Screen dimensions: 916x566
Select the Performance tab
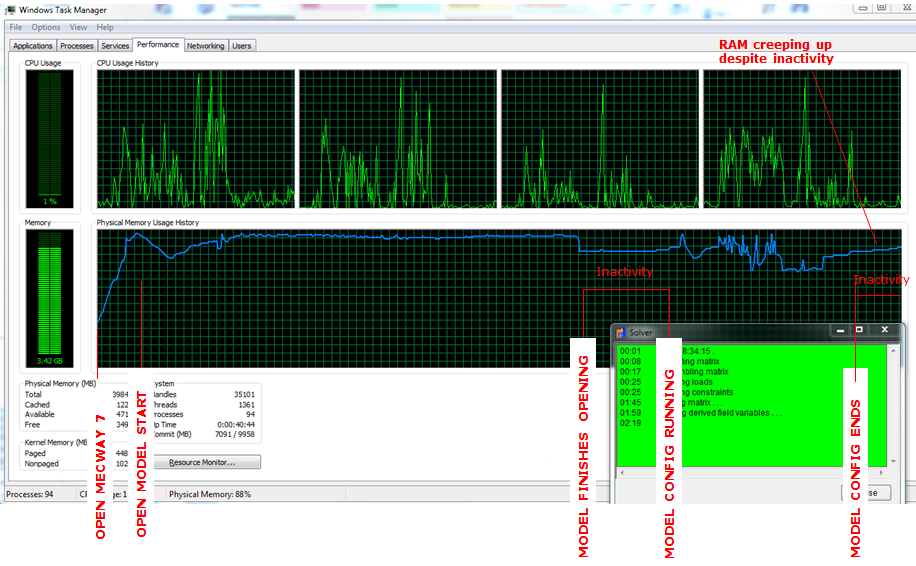coord(158,44)
